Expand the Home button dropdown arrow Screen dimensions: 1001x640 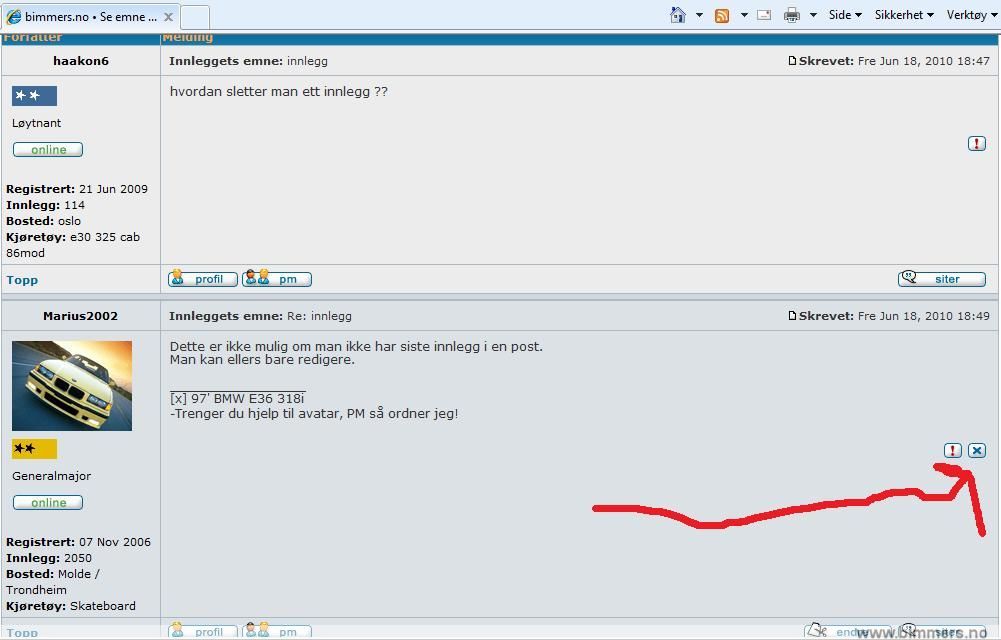coord(699,15)
